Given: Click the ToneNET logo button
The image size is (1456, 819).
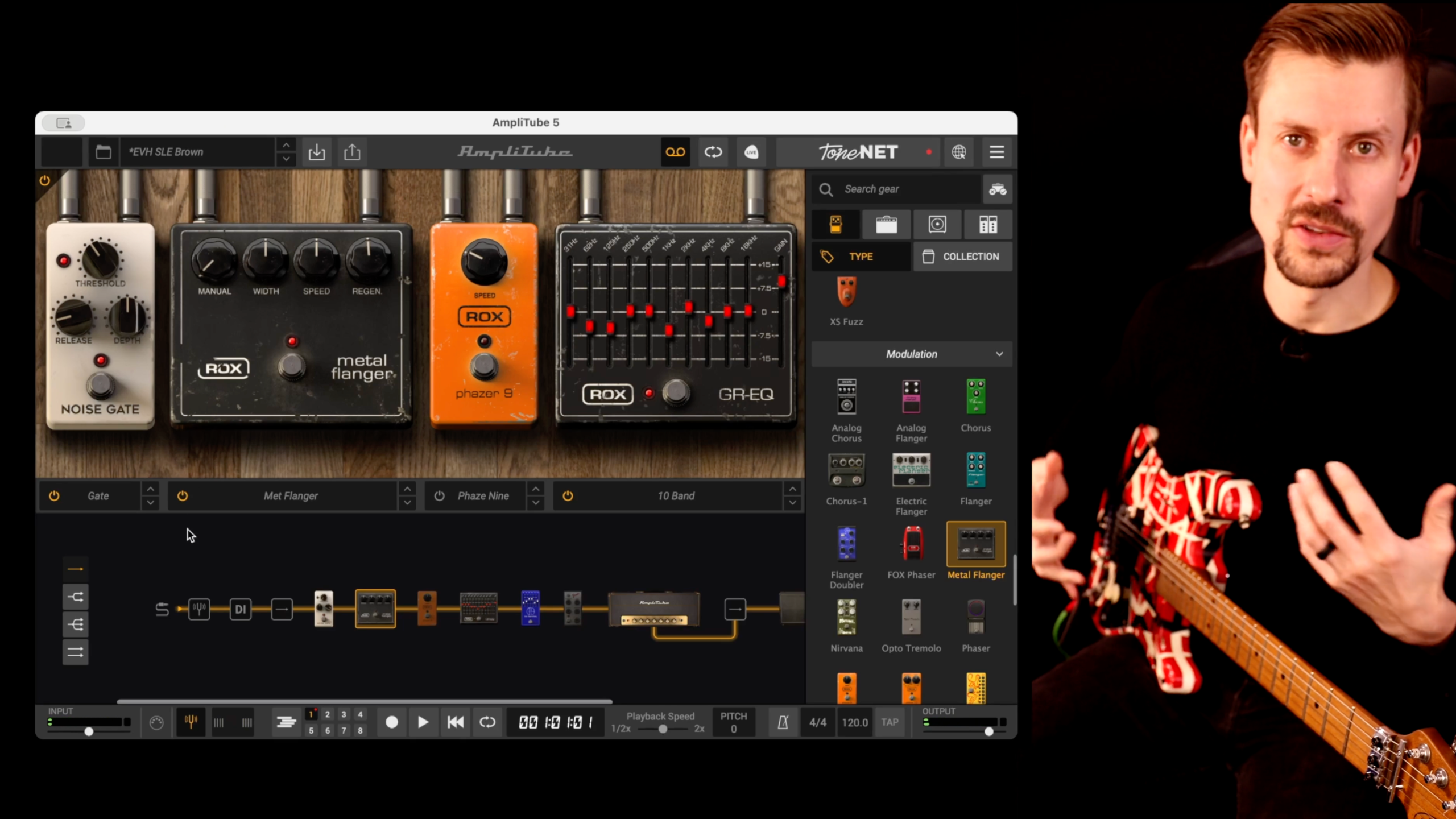Looking at the screenshot, I should pos(858,152).
